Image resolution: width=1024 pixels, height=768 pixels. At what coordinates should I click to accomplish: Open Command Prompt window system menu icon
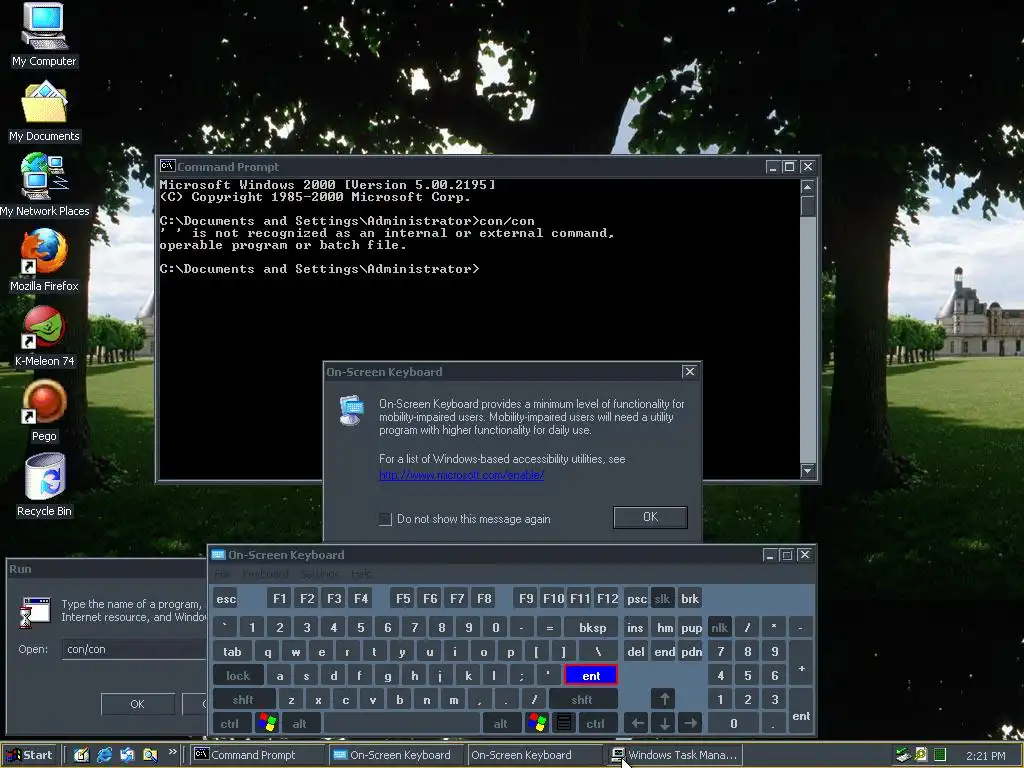pyautogui.click(x=167, y=167)
